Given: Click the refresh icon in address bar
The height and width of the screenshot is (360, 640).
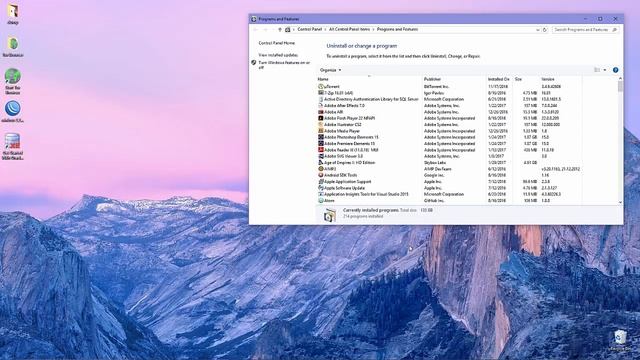Looking at the screenshot, I should point(544,30).
